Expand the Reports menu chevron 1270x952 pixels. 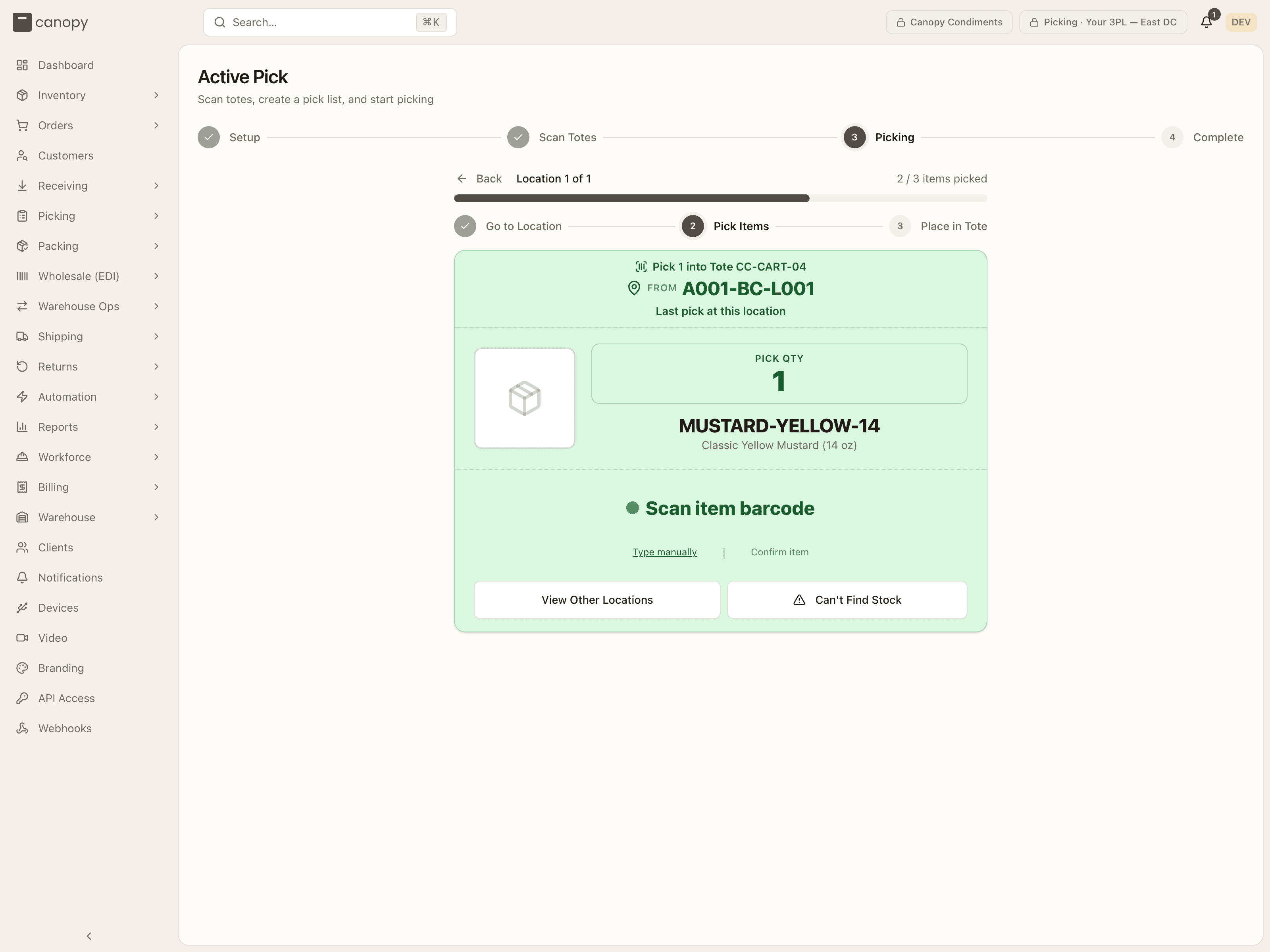(x=156, y=427)
